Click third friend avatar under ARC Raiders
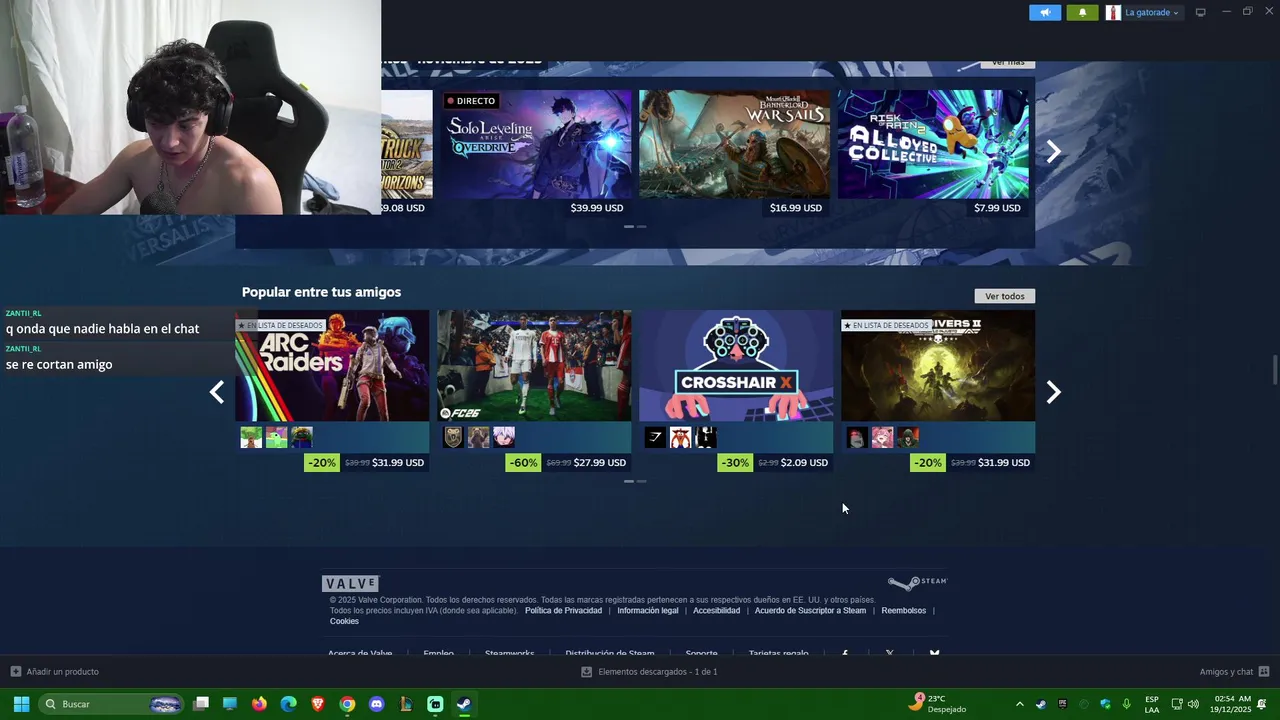 pos(301,437)
